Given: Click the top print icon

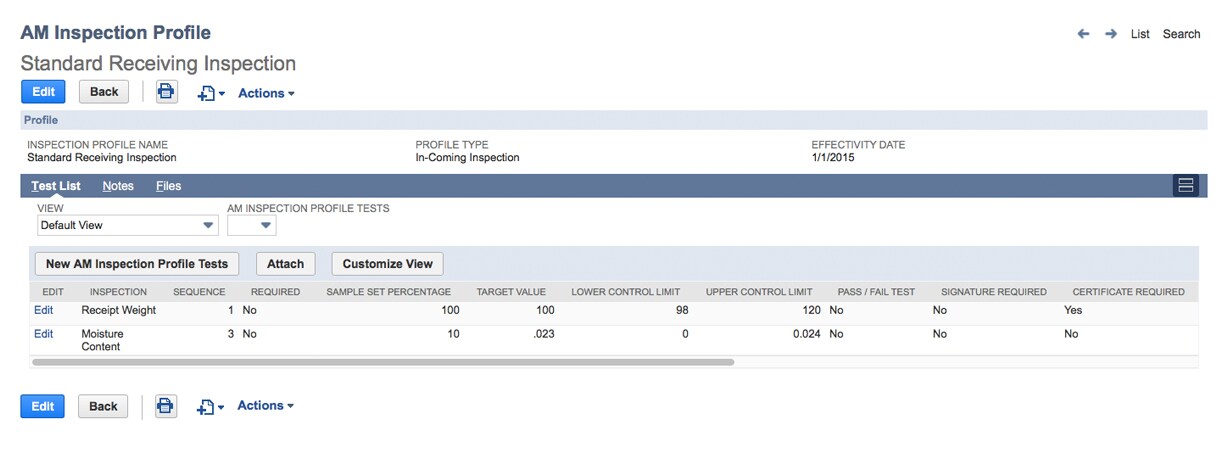Looking at the screenshot, I should [x=166, y=92].
